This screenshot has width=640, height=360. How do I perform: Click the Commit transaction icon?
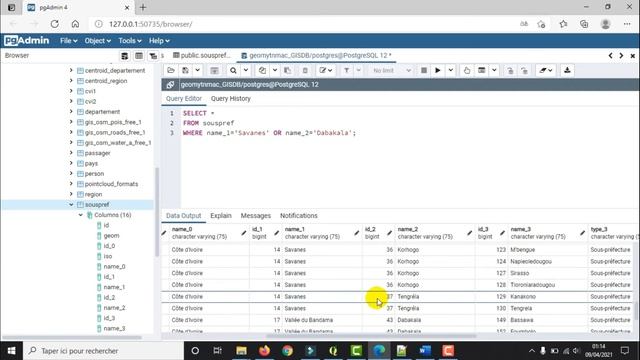pos(510,71)
